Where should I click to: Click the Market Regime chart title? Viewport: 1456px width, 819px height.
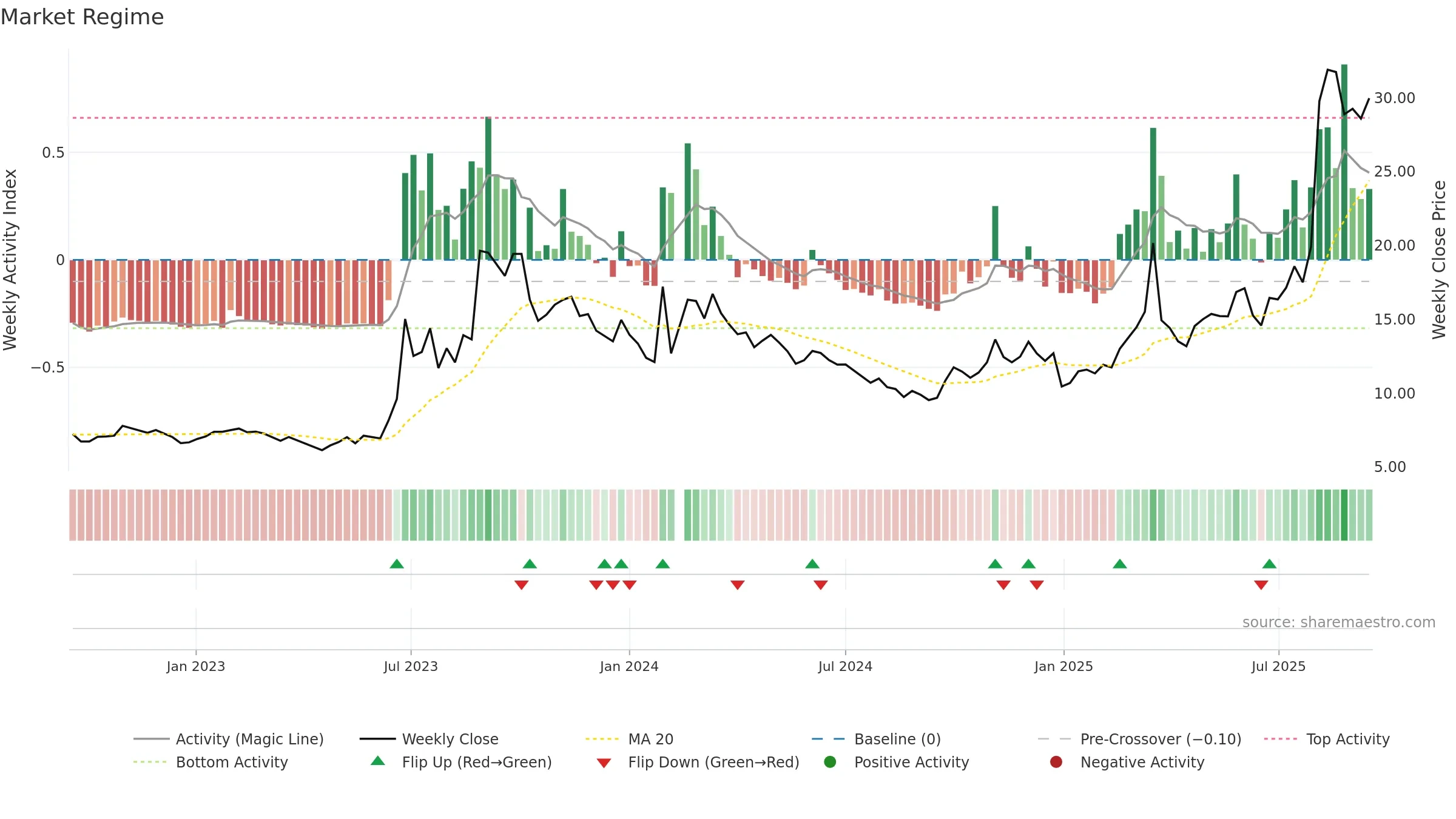click(x=82, y=17)
